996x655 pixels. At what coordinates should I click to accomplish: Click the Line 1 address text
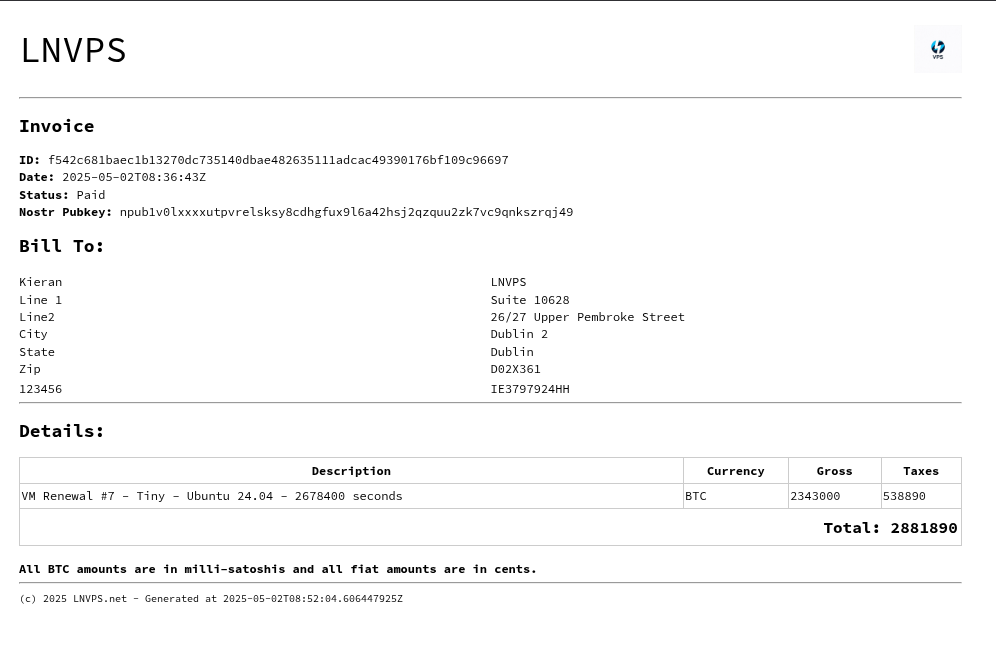pos(41,300)
